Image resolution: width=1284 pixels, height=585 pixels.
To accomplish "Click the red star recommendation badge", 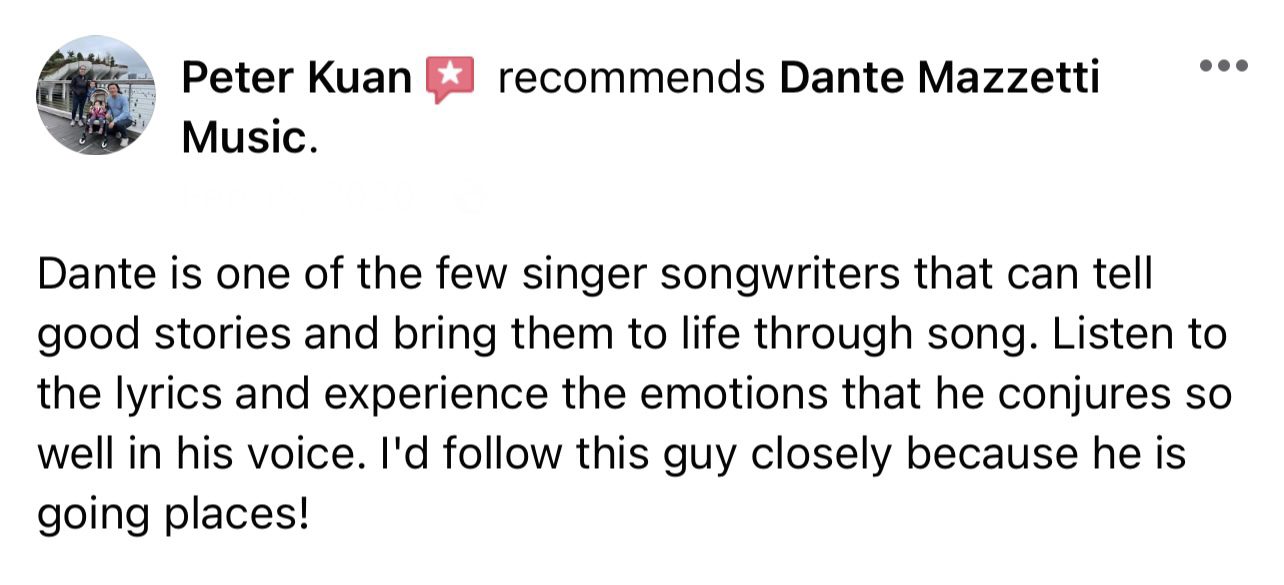I will point(449,79).
